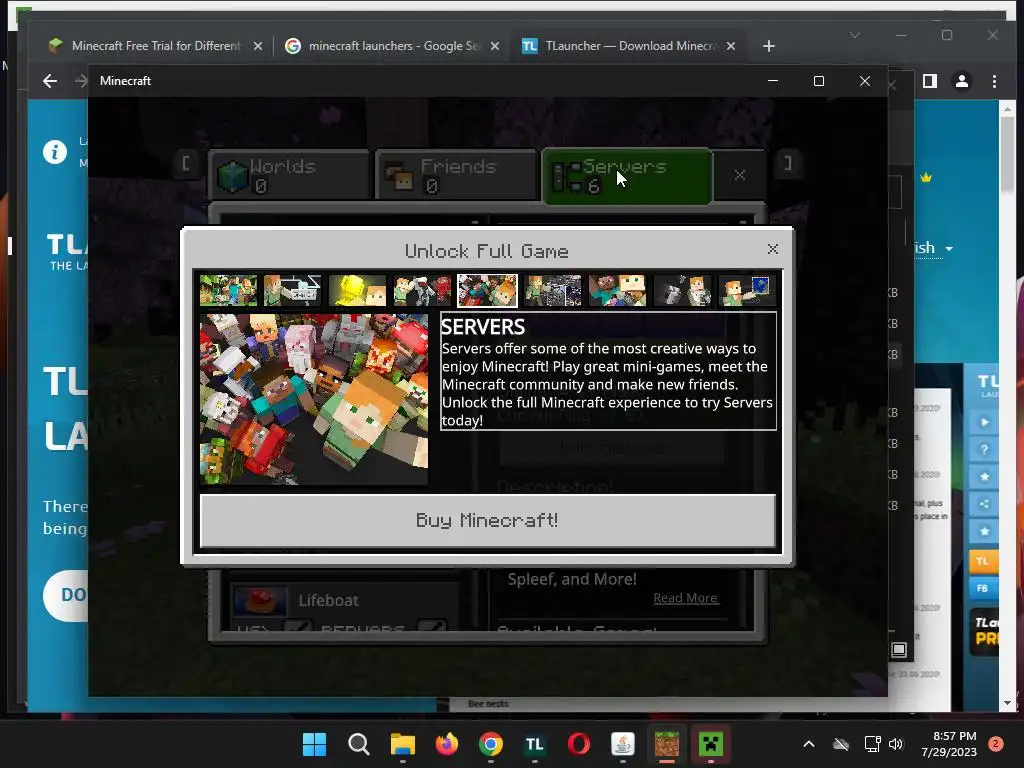This screenshot has width=1024, height=768.
Task: Show hidden system tray icons
Action: click(808, 744)
